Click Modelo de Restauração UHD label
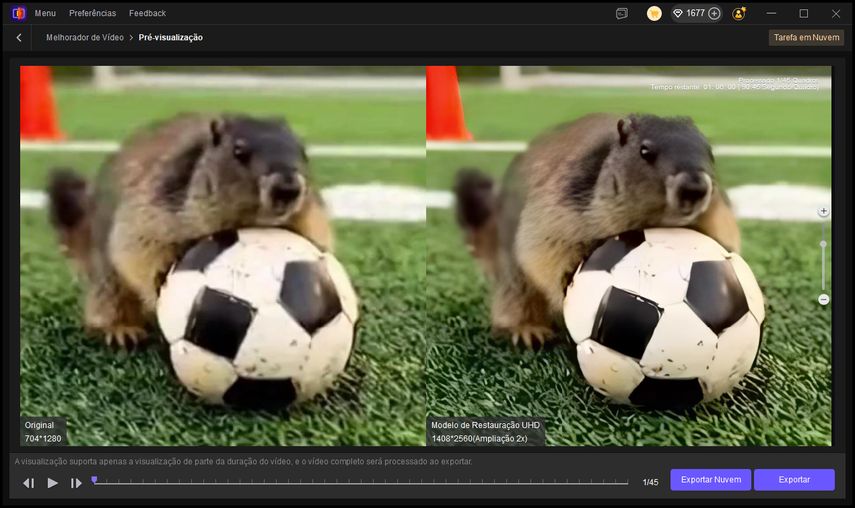The width and height of the screenshot is (855, 508). coord(485,425)
